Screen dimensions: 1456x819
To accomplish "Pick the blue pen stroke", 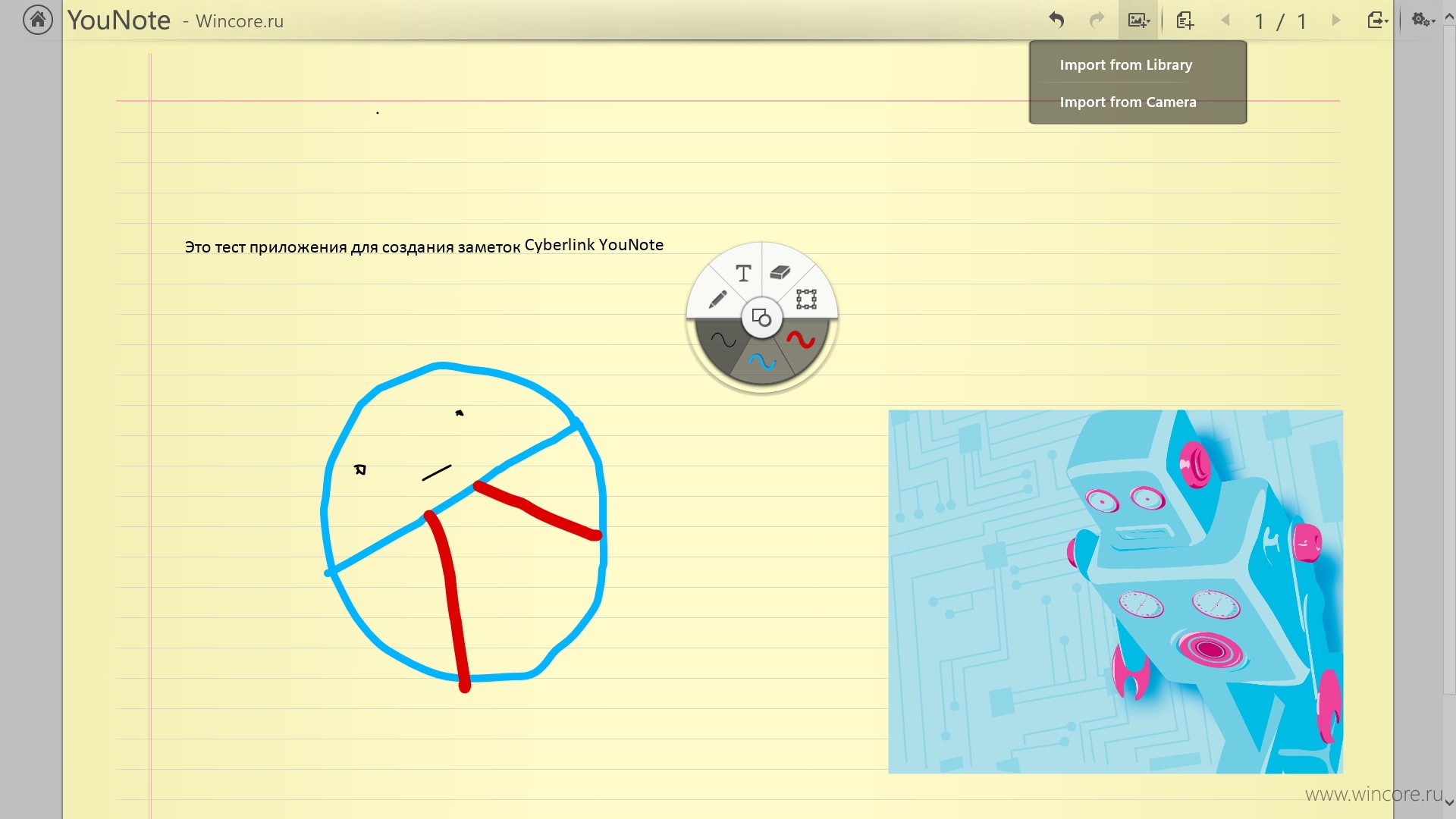I will [762, 362].
